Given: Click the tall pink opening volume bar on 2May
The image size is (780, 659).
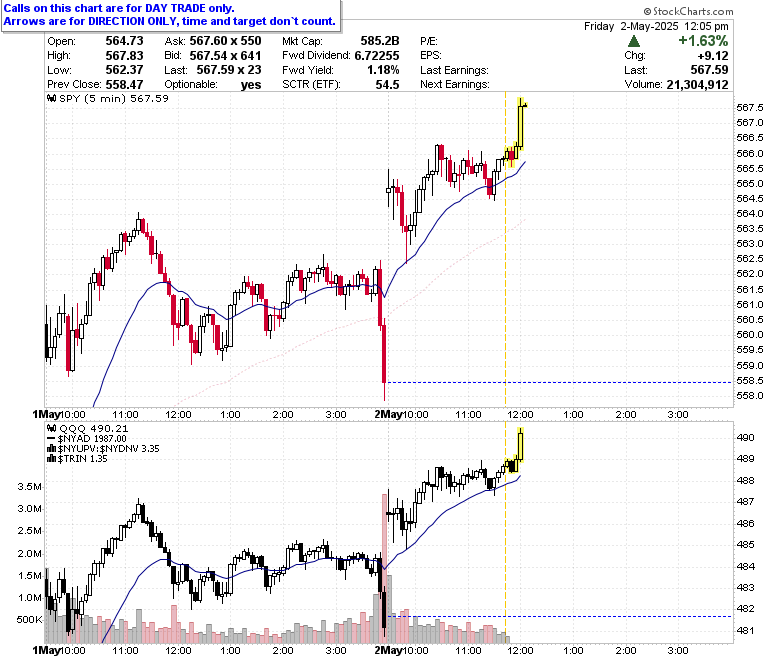Looking at the screenshot, I should [x=384, y=568].
